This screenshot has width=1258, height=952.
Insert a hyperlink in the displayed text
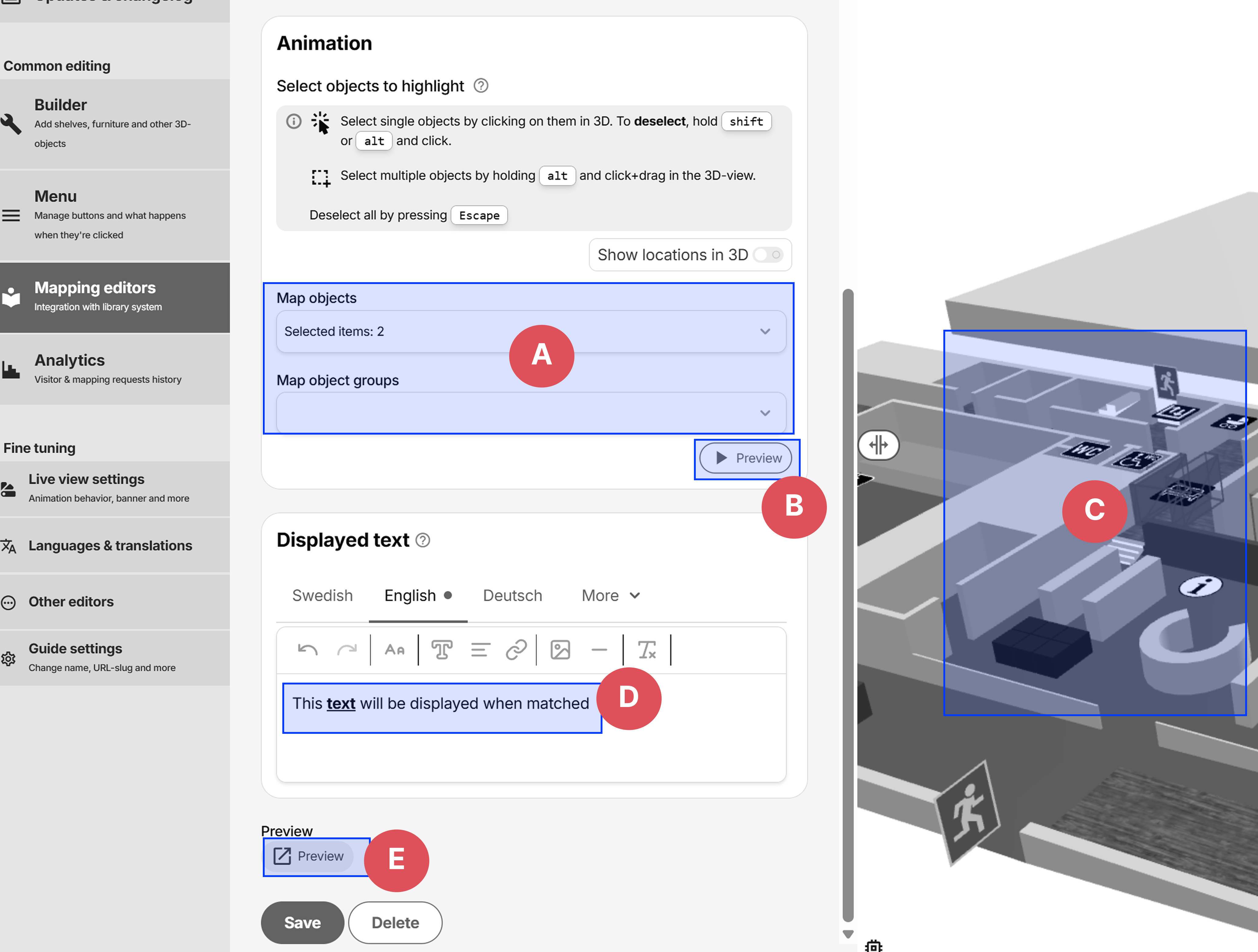tap(516, 650)
